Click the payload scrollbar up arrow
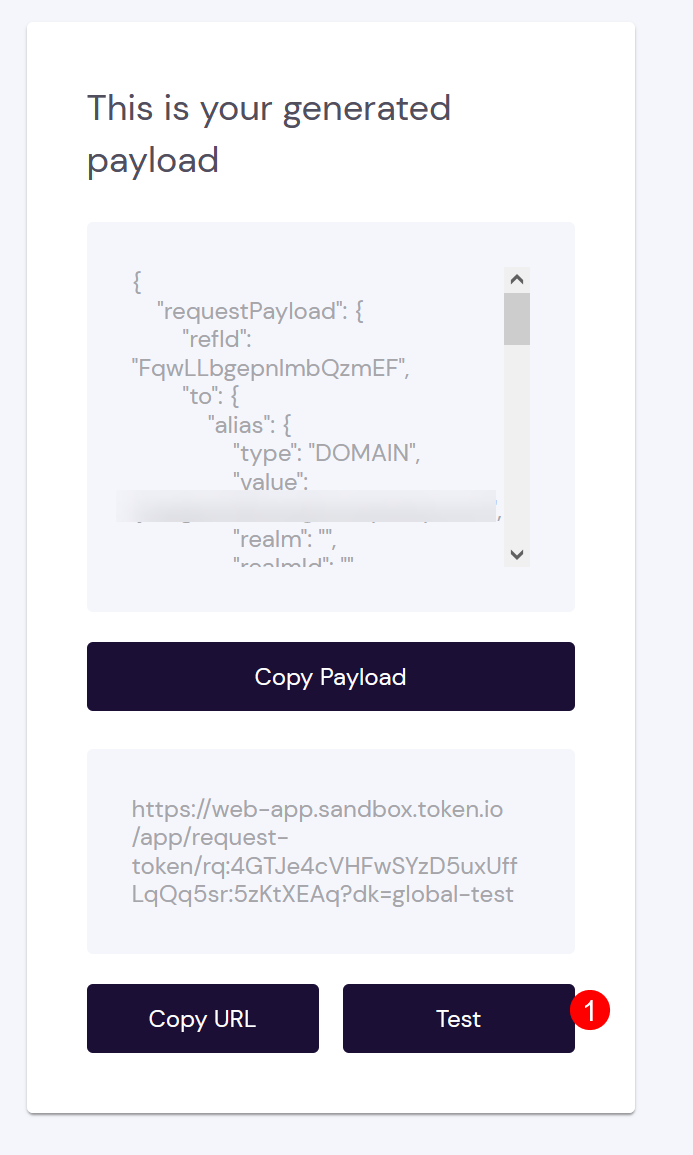This screenshot has height=1155, width=693. (517, 279)
